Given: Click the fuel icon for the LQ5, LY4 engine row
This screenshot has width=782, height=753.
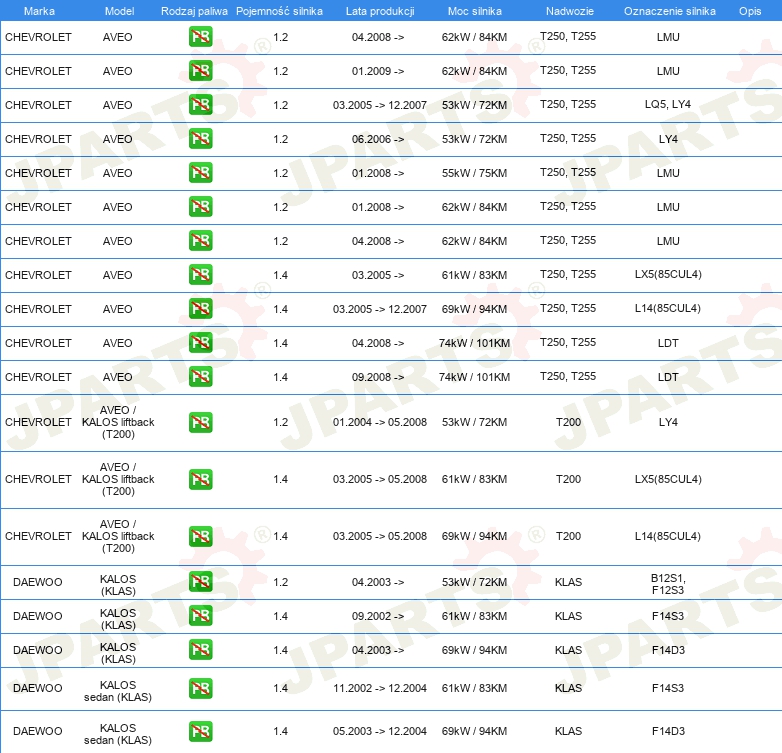Looking at the screenshot, I should [x=200, y=105].
